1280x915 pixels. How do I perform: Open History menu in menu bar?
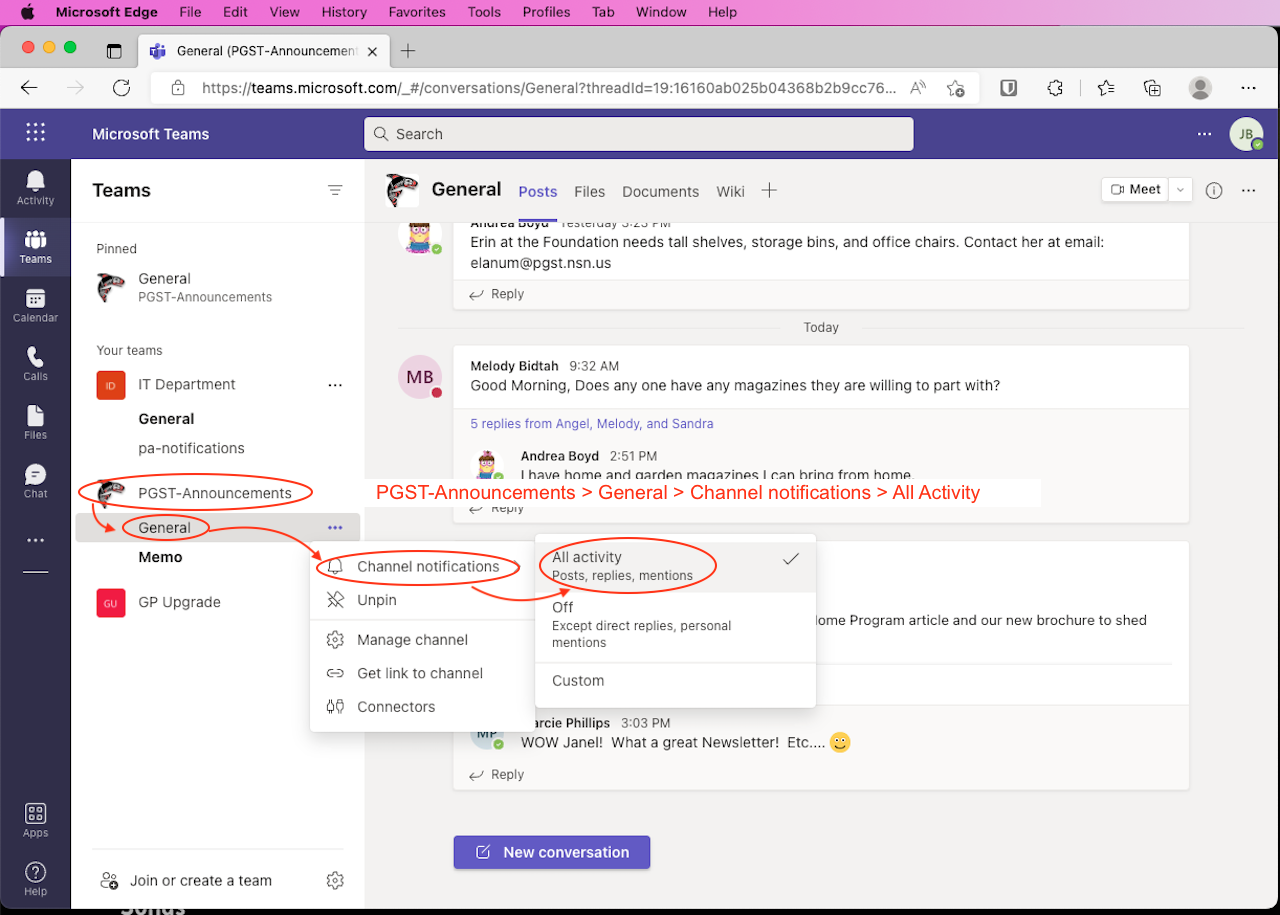344,12
